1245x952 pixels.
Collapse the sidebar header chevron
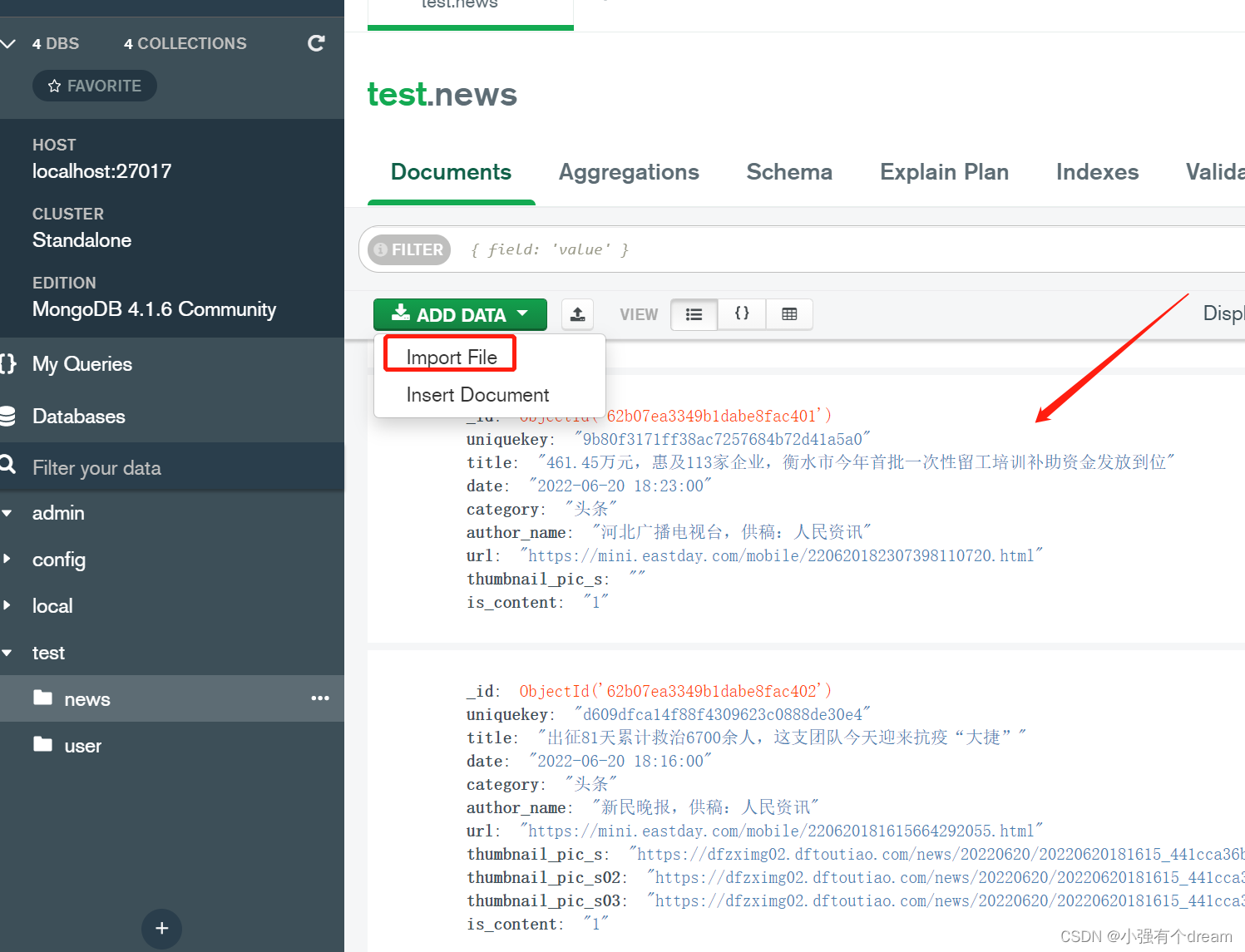point(8,43)
